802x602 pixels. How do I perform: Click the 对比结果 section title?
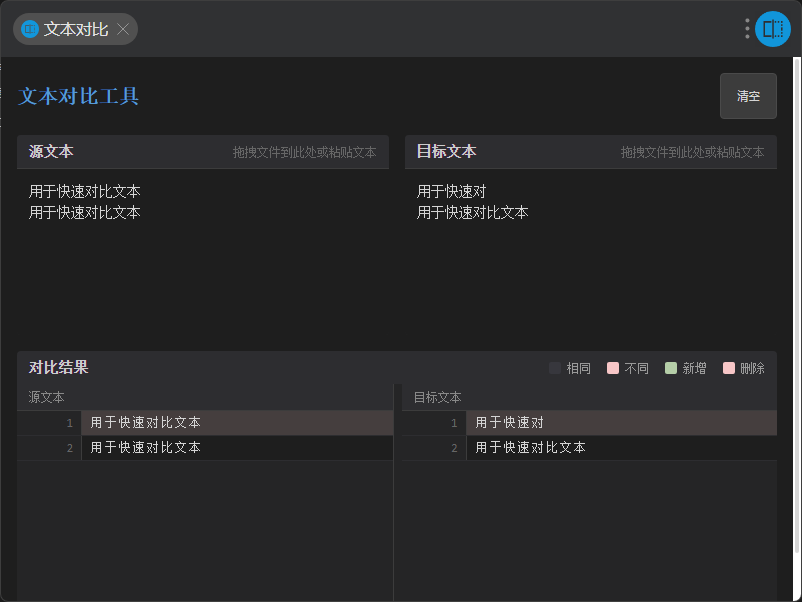tap(58, 367)
